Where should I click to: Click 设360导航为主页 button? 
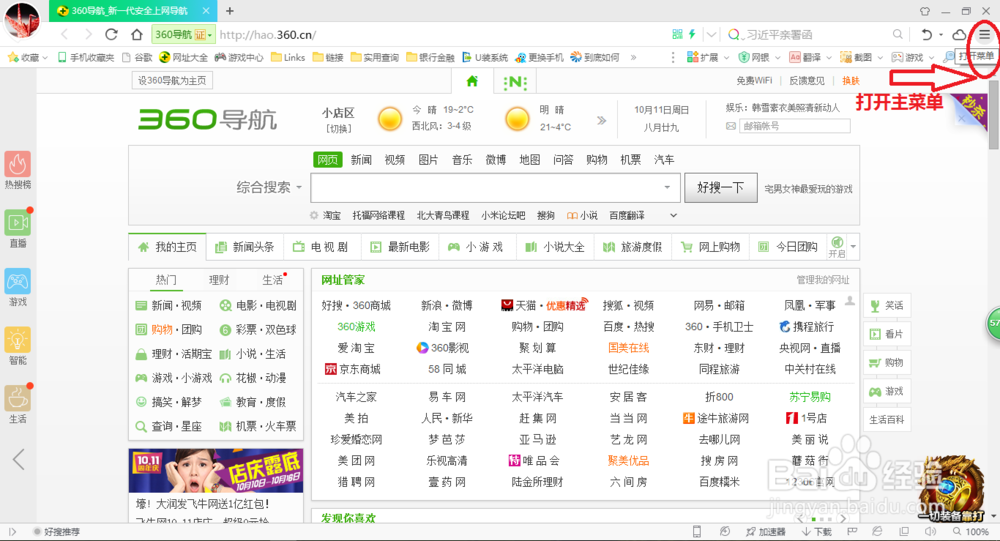click(172, 81)
